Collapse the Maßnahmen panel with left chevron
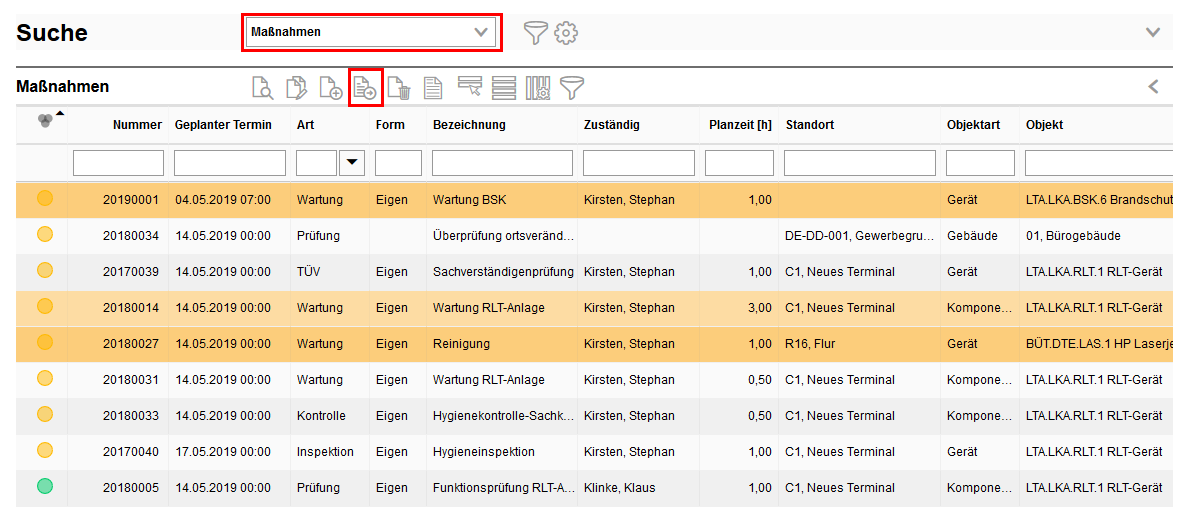This screenshot has width=1183, height=507. [x=1153, y=87]
